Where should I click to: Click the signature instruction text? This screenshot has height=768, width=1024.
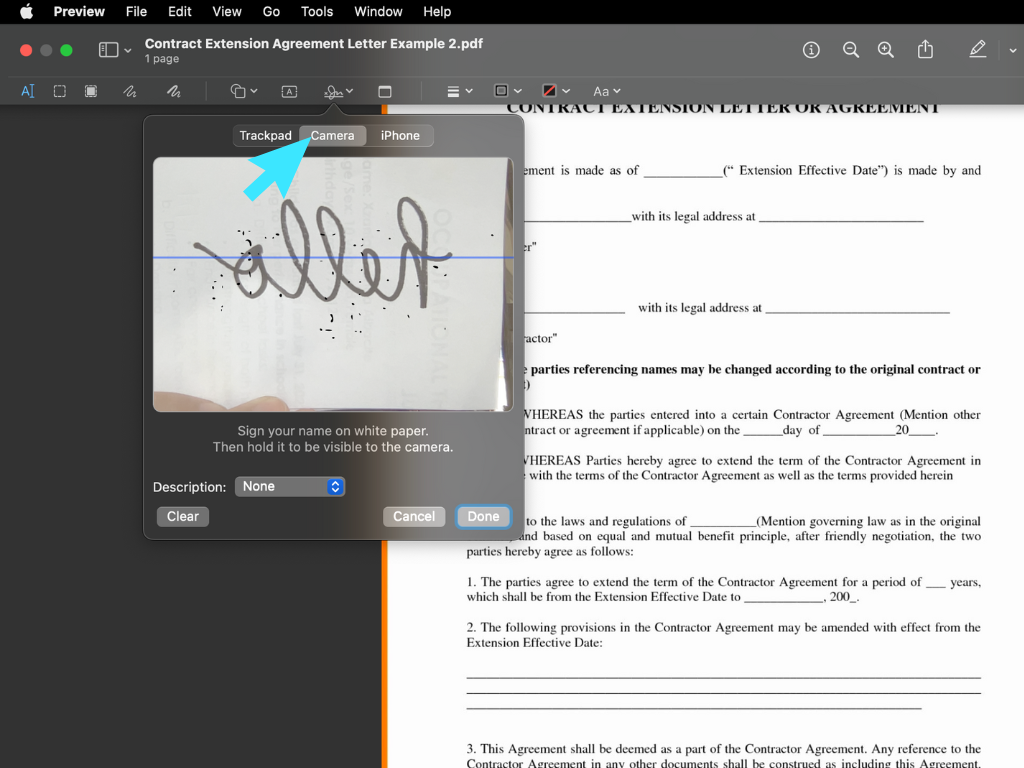click(333, 439)
